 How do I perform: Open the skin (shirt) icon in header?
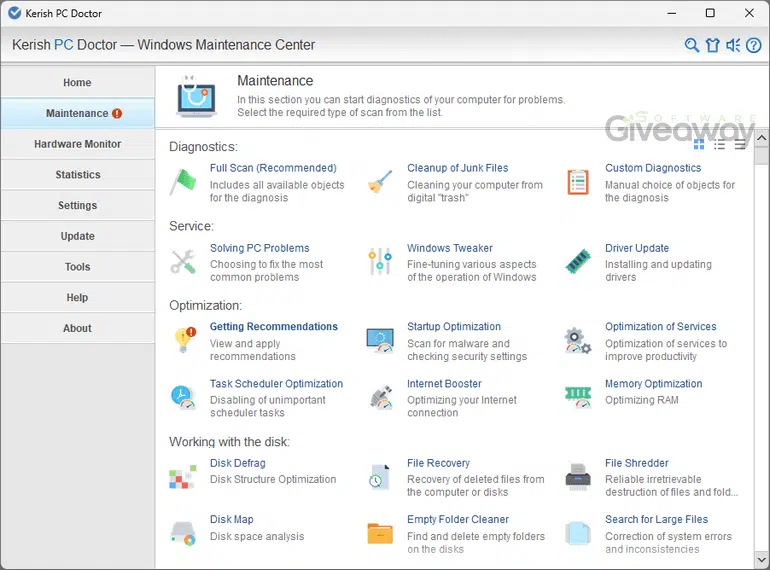[713, 45]
